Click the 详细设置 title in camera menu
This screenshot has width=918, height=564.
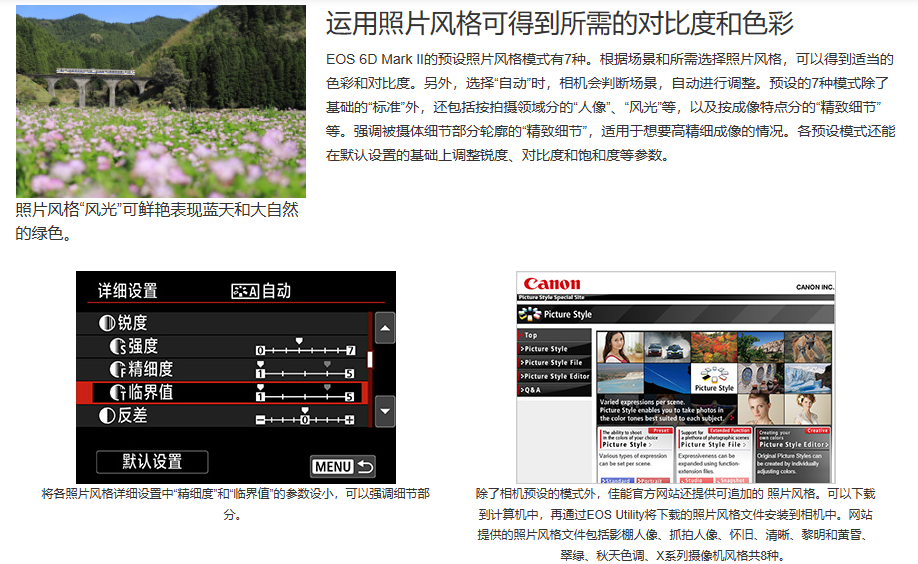pos(128,291)
